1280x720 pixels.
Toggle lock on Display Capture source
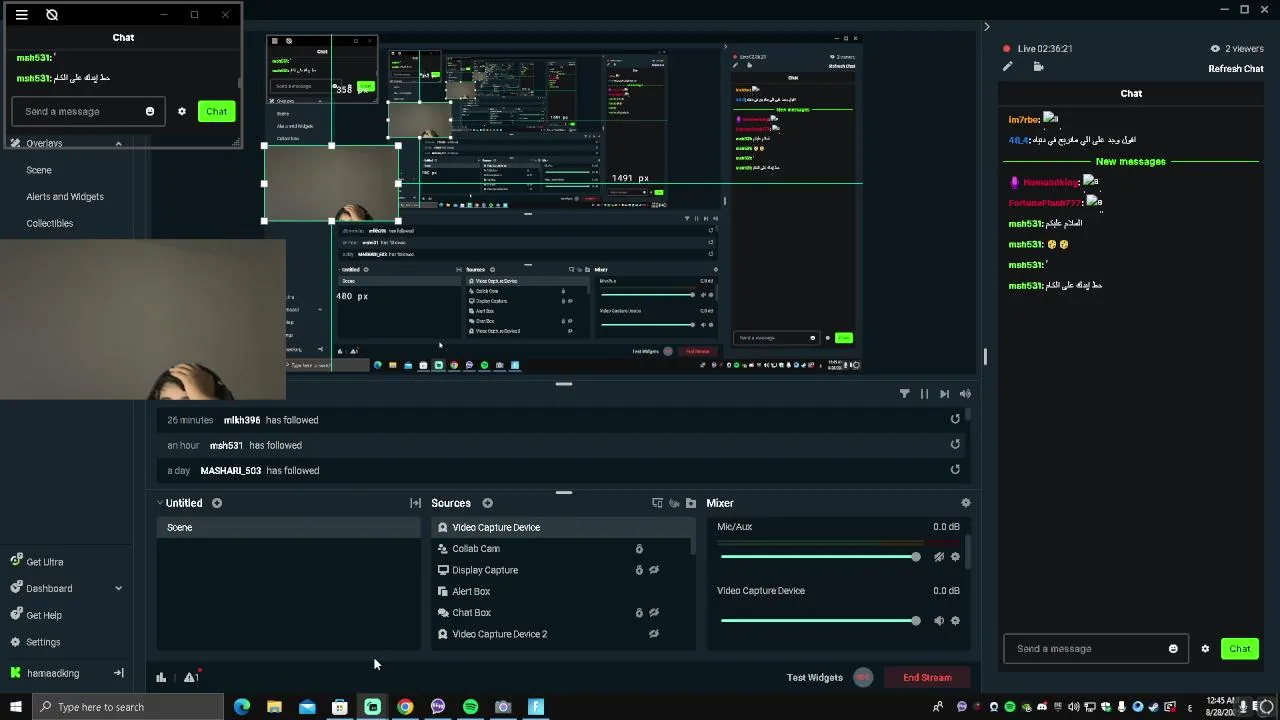pos(639,570)
